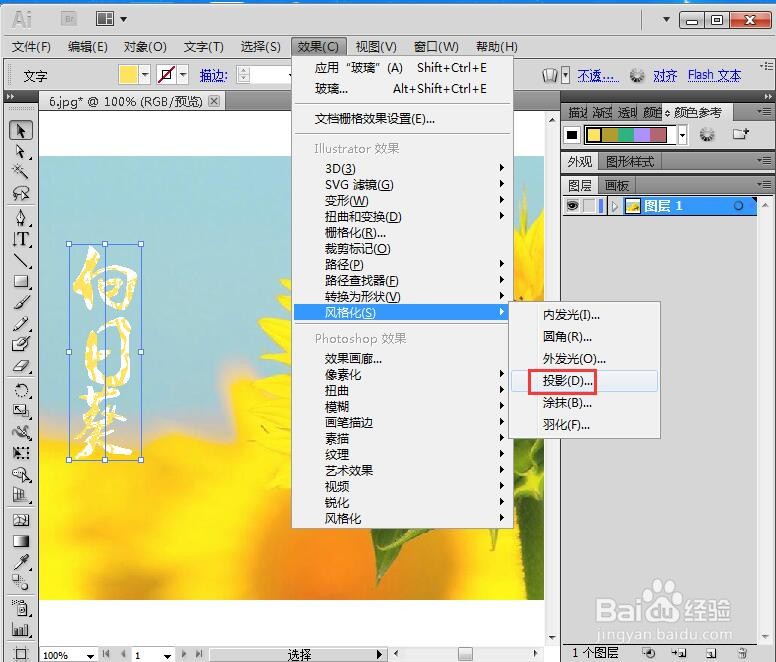Select the Pen tool

(21, 218)
